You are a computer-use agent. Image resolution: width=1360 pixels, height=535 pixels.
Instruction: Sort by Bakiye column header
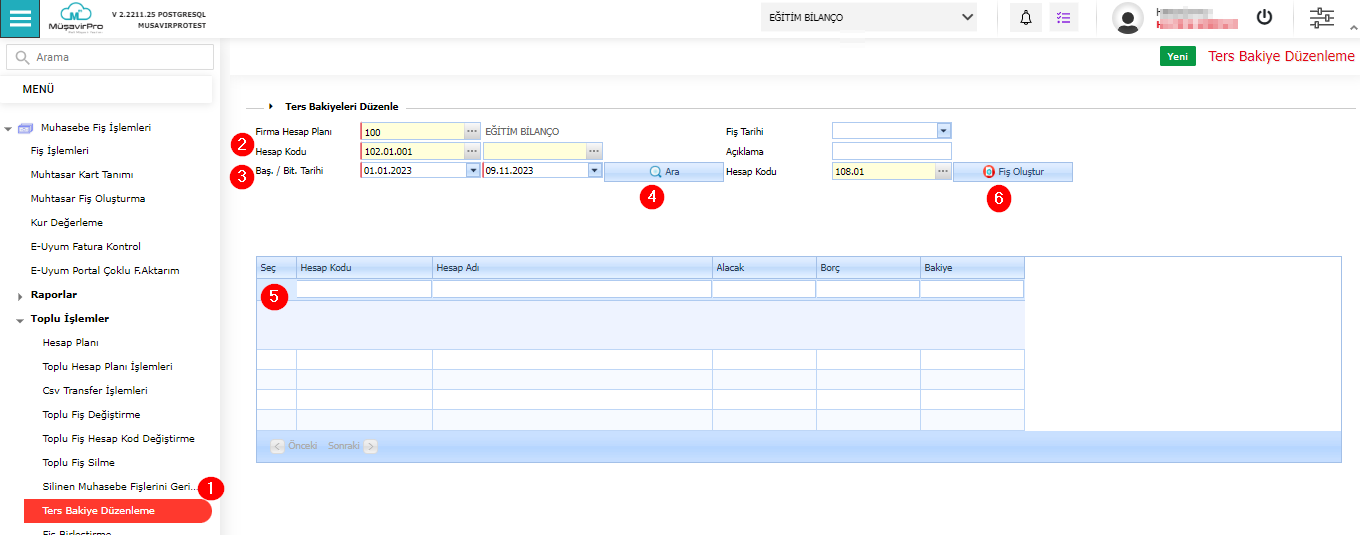972,268
